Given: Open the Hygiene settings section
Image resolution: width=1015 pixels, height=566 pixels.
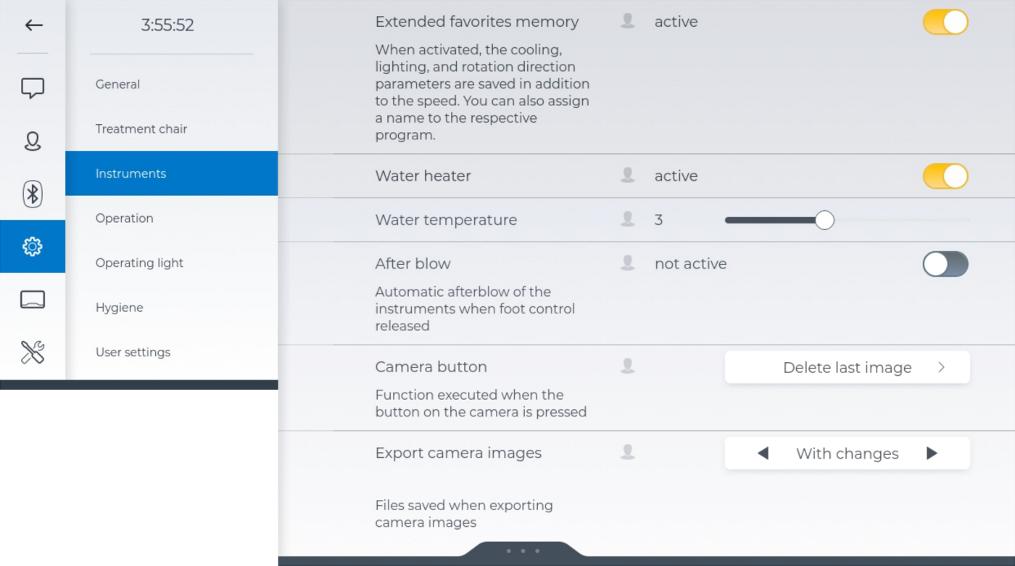Looking at the screenshot, I should 119,308.
